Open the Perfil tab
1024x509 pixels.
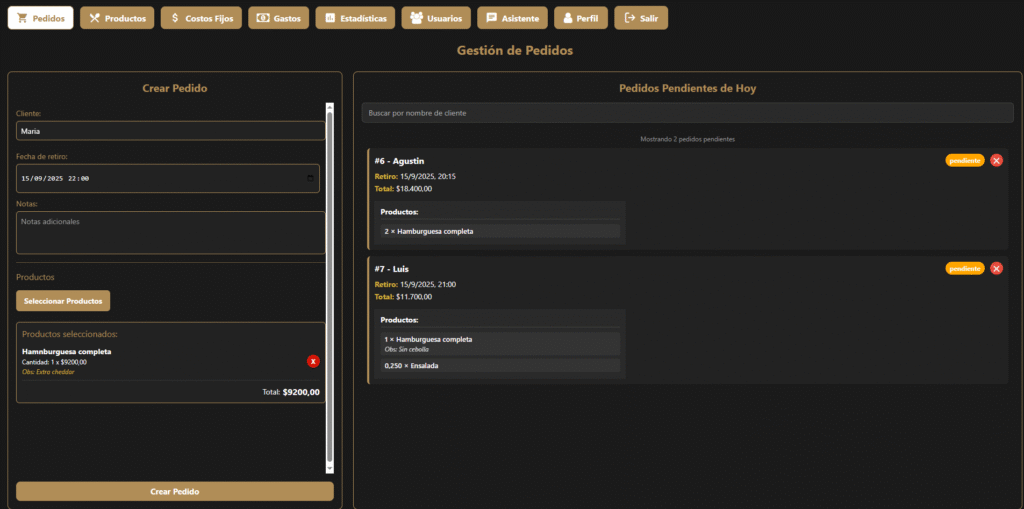pos(580,18)
